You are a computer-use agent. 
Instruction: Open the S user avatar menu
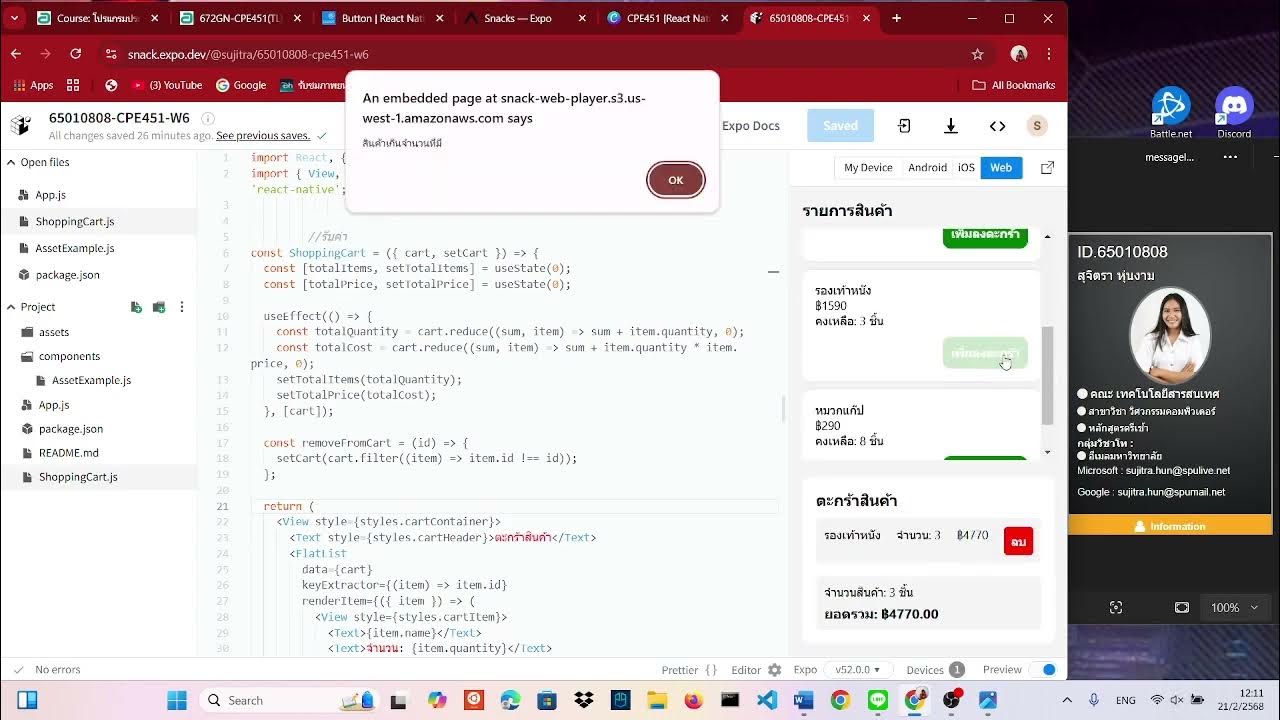coord(1037,126)
